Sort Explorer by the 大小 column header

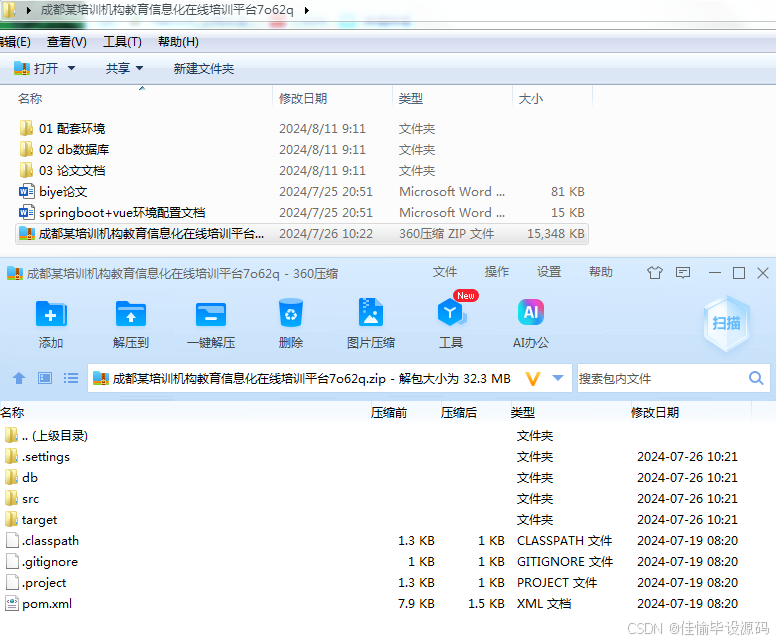coord(531,99)
